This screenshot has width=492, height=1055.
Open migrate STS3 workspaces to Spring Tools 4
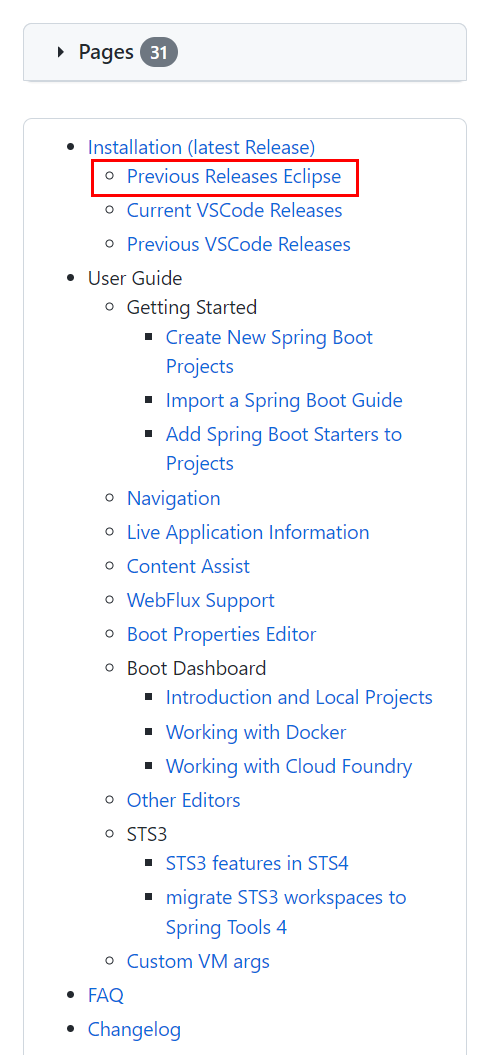click(286, 912)
